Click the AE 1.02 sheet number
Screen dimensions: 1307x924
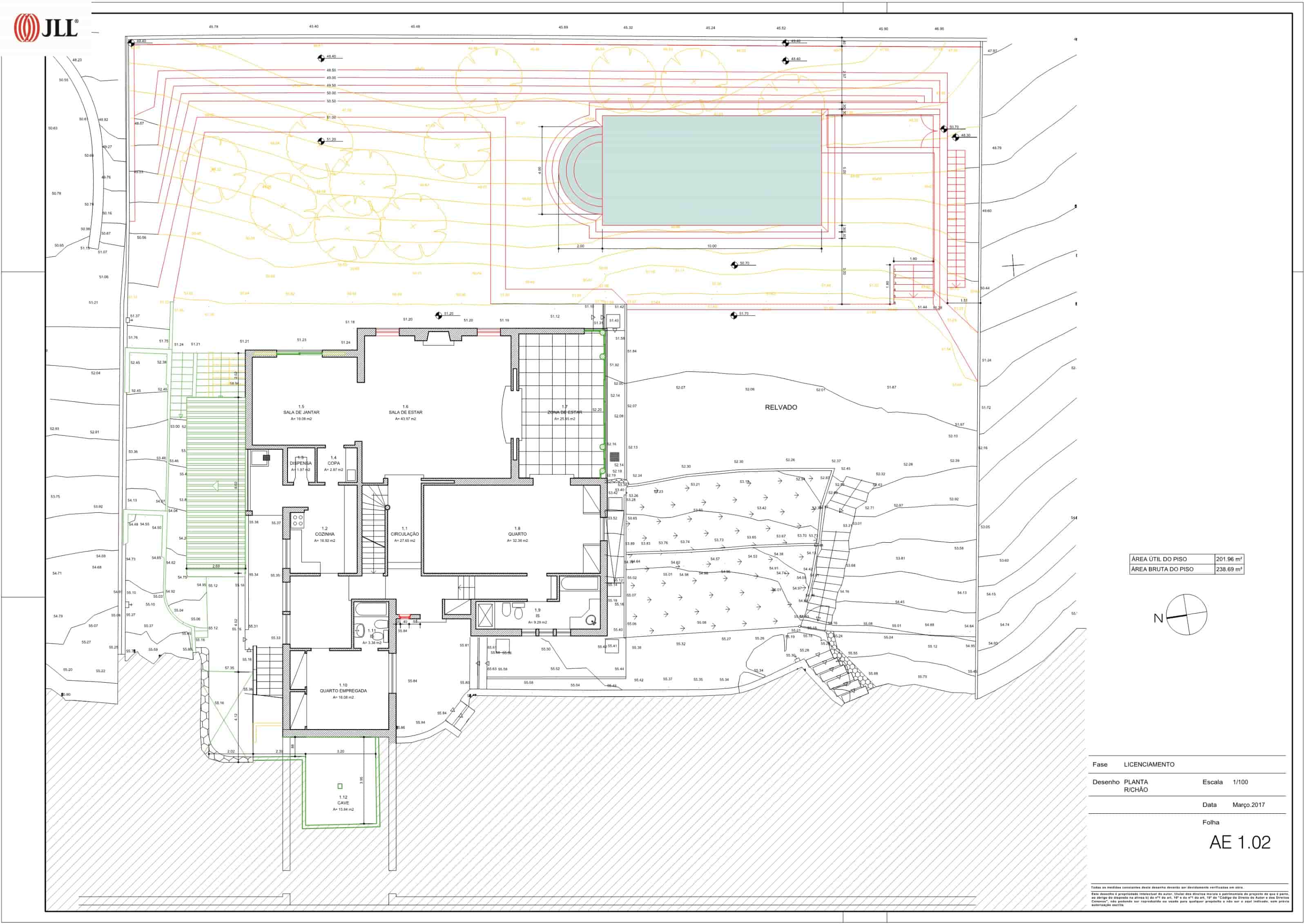coord(1240,842)
